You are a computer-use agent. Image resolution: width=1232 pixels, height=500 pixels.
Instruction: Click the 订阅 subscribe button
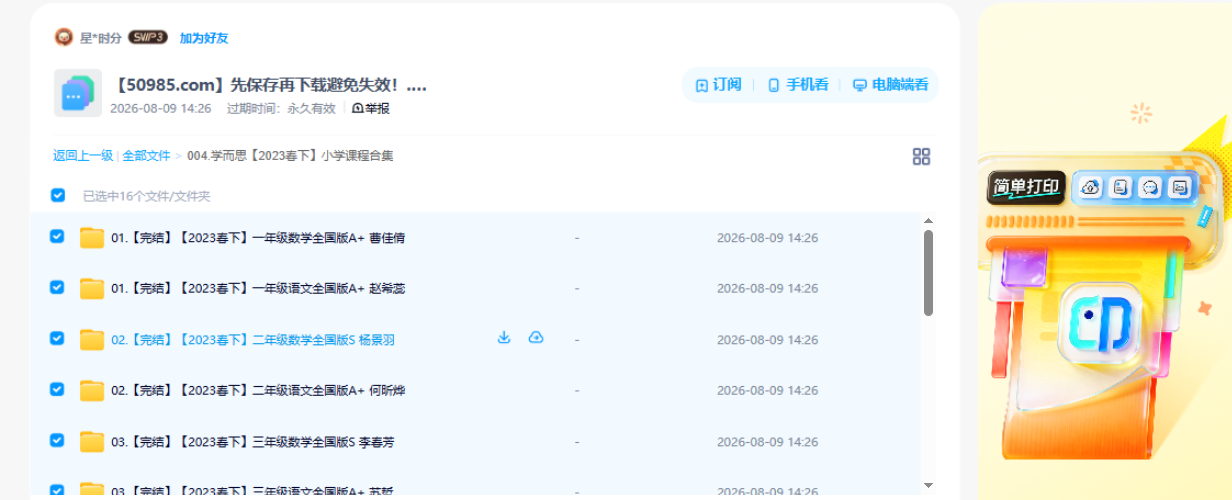pos(719,85)
